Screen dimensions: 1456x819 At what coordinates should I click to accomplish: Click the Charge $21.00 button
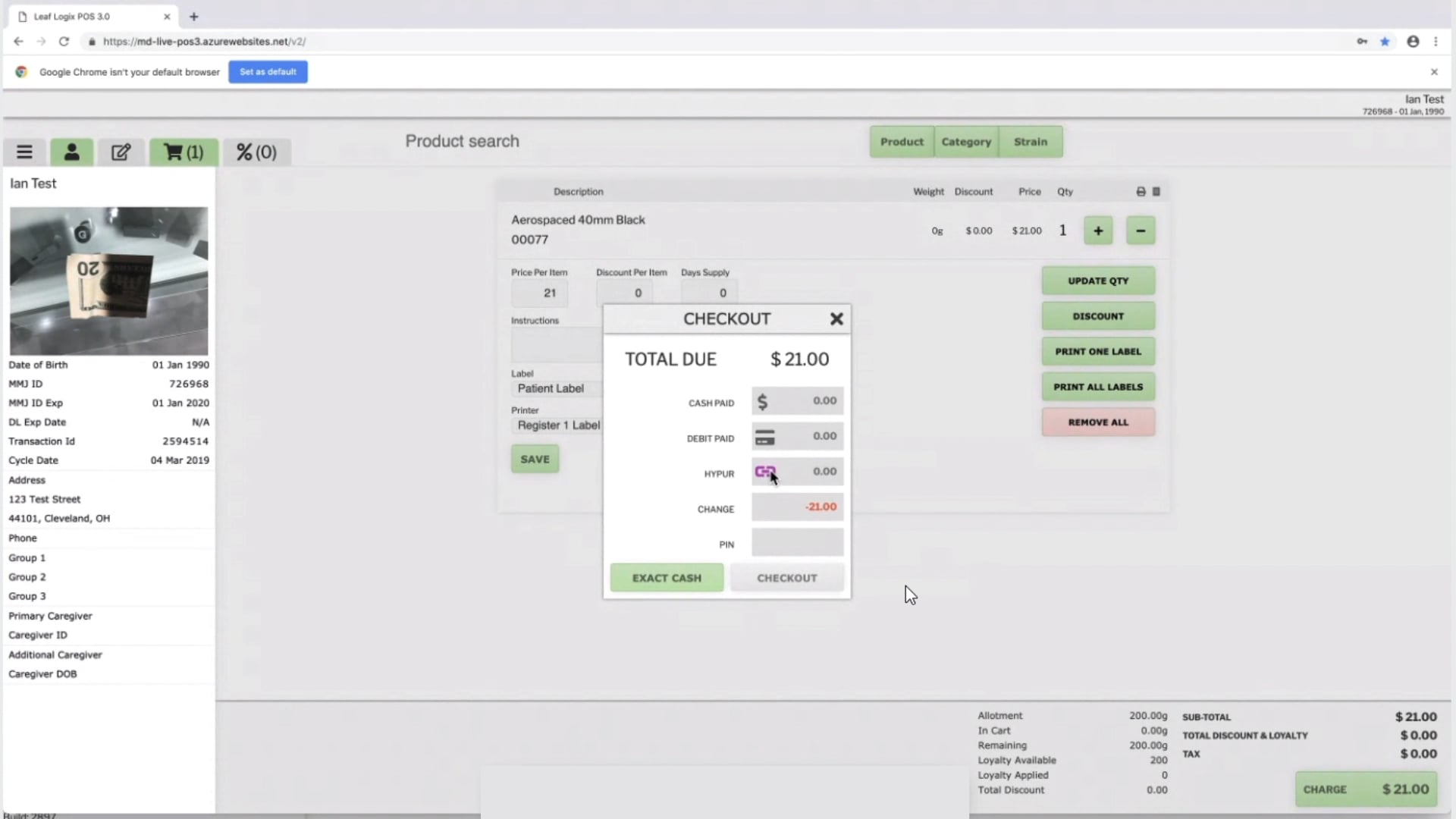1366,789
